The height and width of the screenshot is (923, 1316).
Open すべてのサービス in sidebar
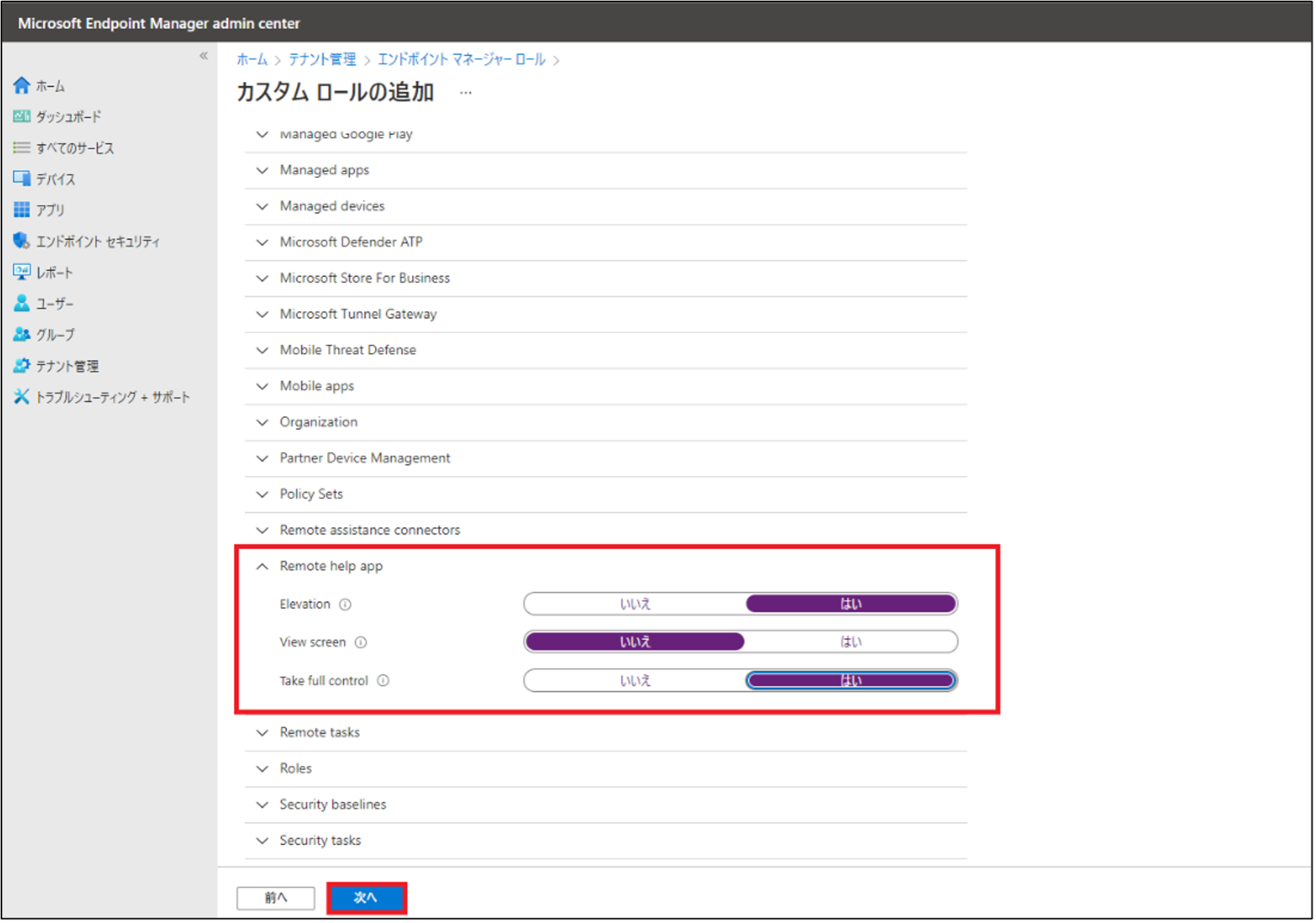tap(75, 148)
